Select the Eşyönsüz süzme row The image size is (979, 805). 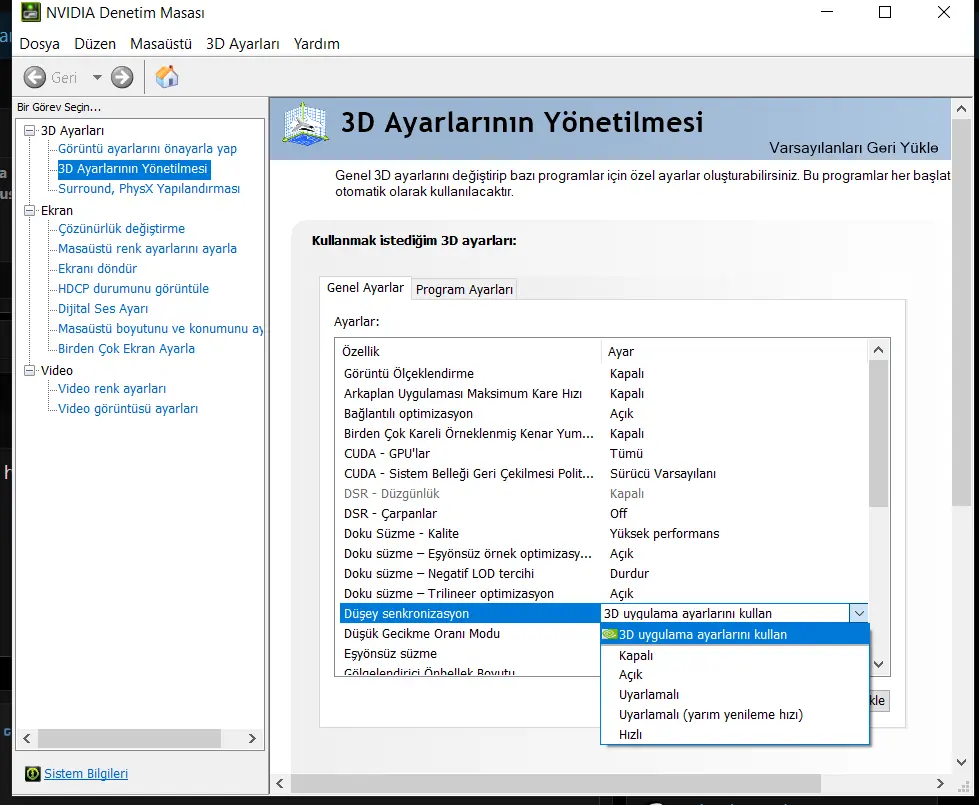tap(470, 653)
